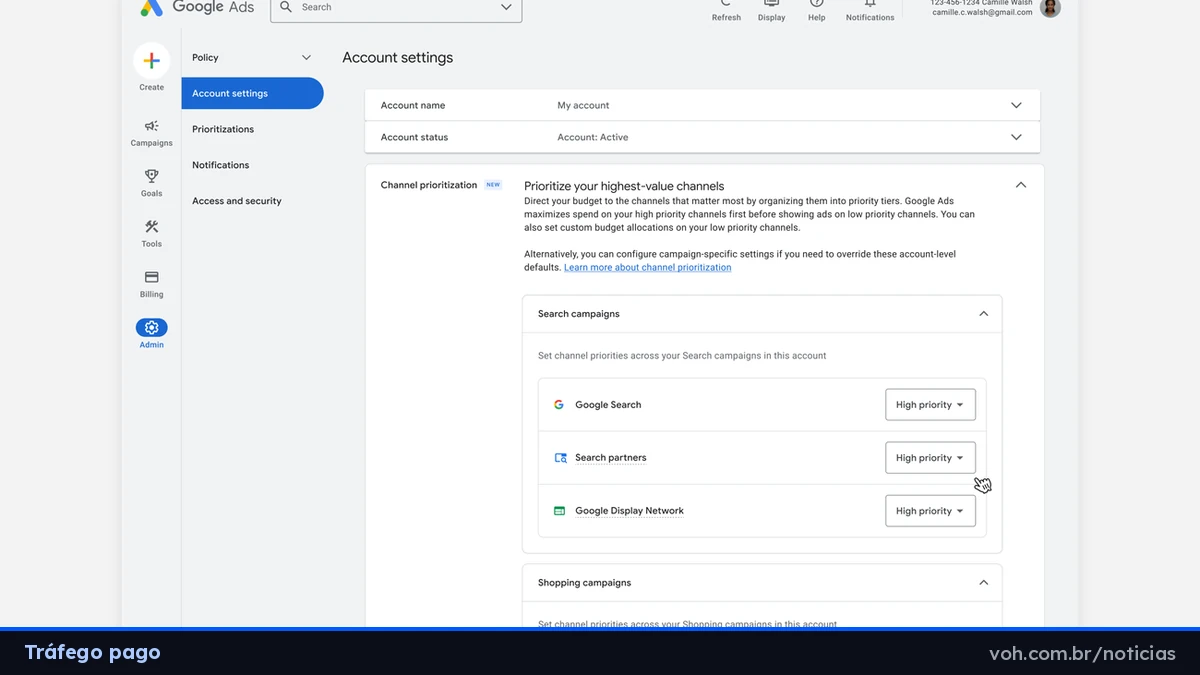
Task: Open the Notifications bell
Action: click(x=870, y=4)
